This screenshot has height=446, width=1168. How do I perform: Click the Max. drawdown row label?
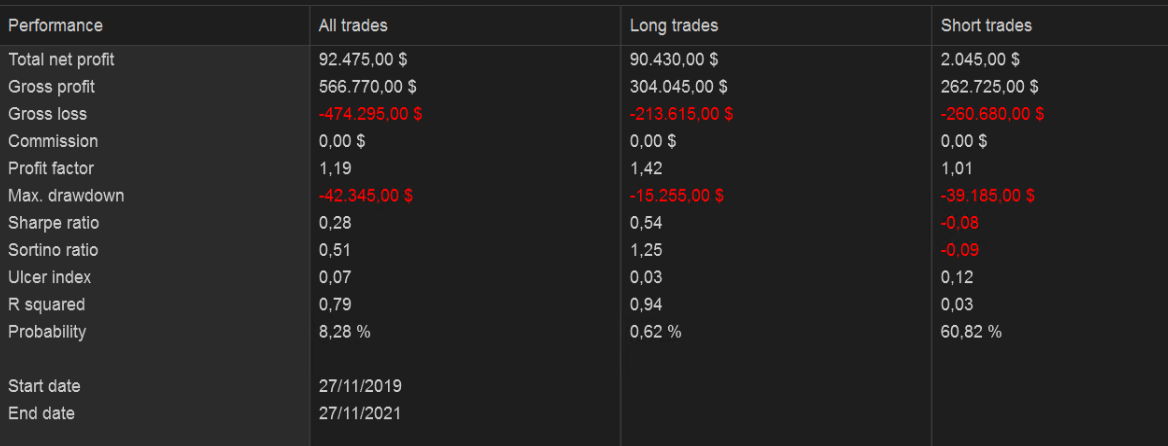coord(66,196)
